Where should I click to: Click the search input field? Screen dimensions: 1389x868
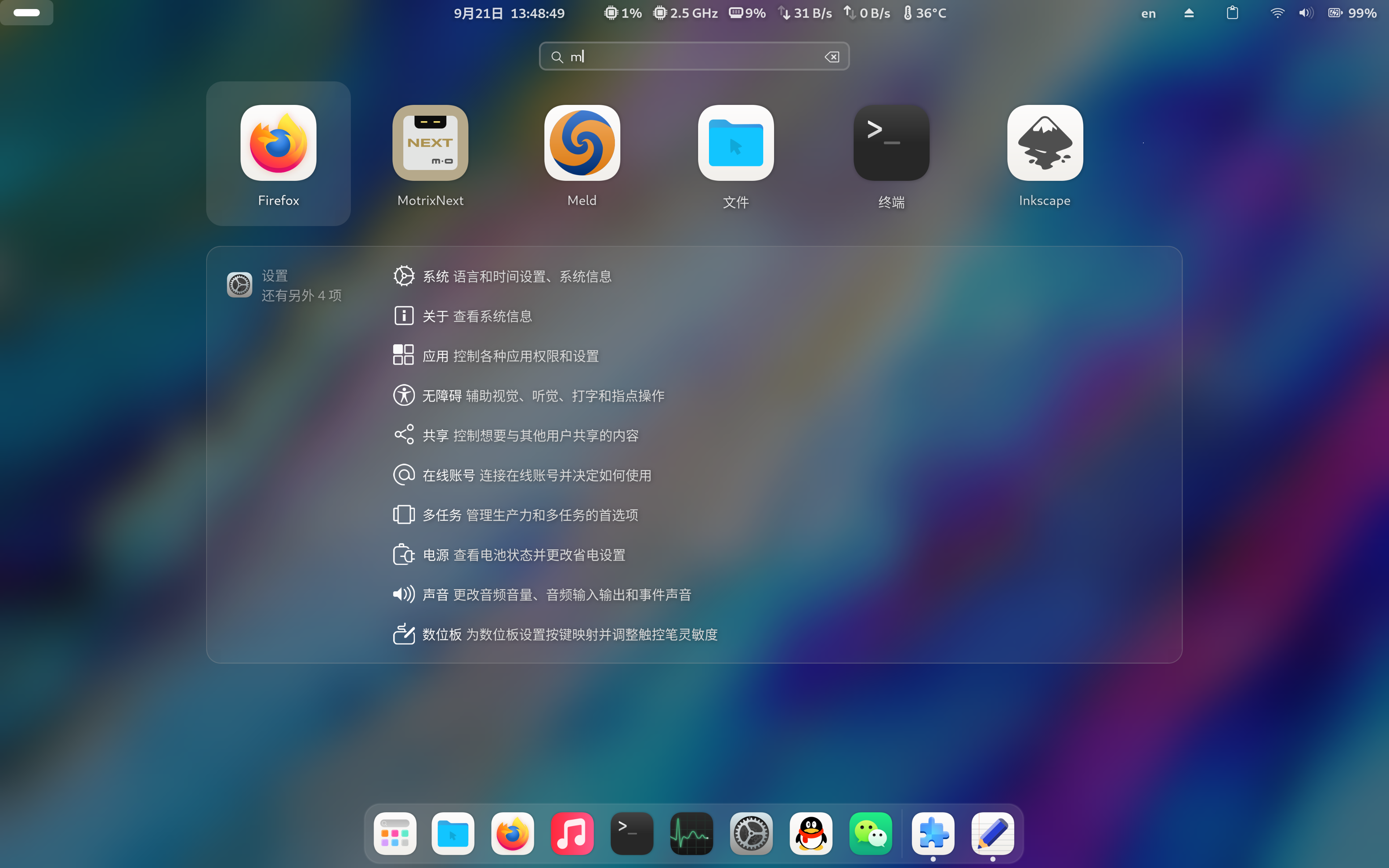694,56
